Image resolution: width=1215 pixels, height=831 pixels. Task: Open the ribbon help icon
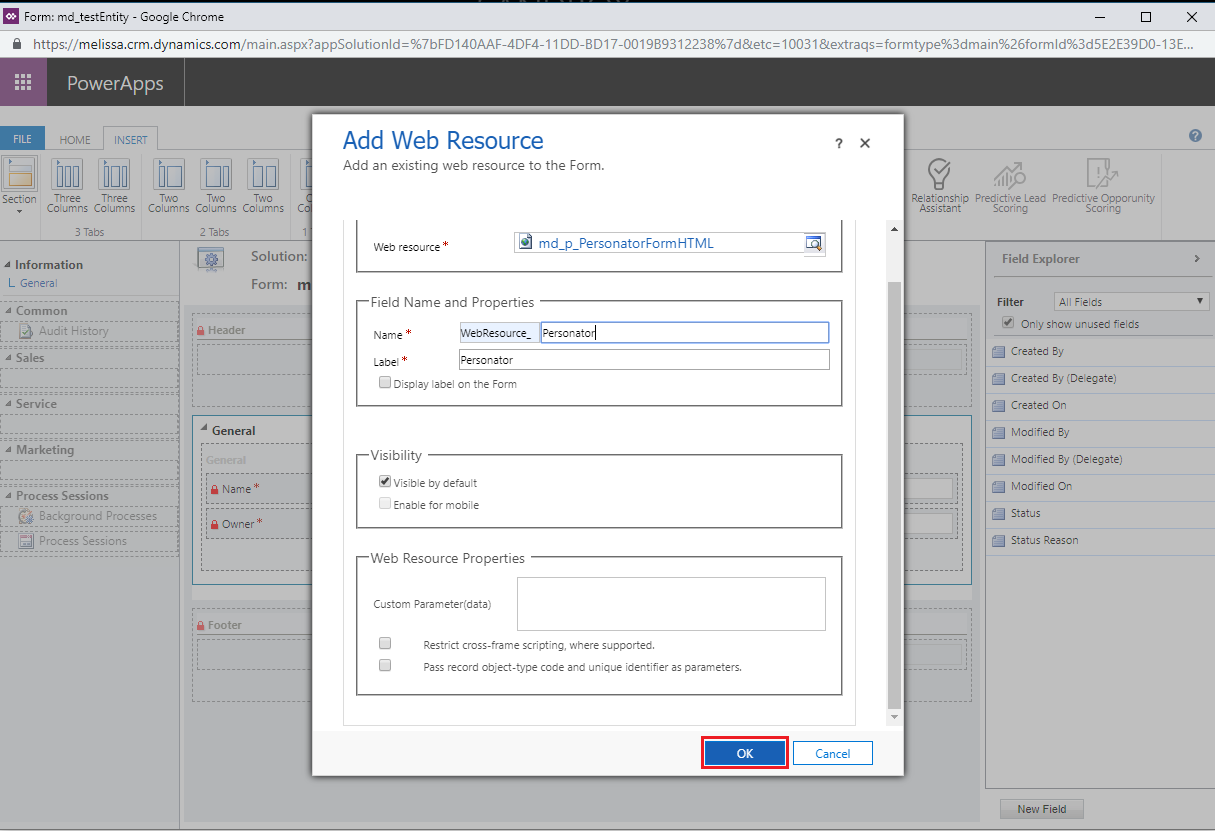click(1195, 136)
